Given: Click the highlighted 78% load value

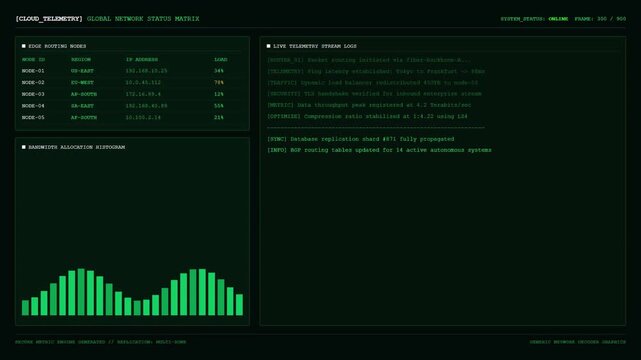Looking at the screenshot, I should pos(219,83).
